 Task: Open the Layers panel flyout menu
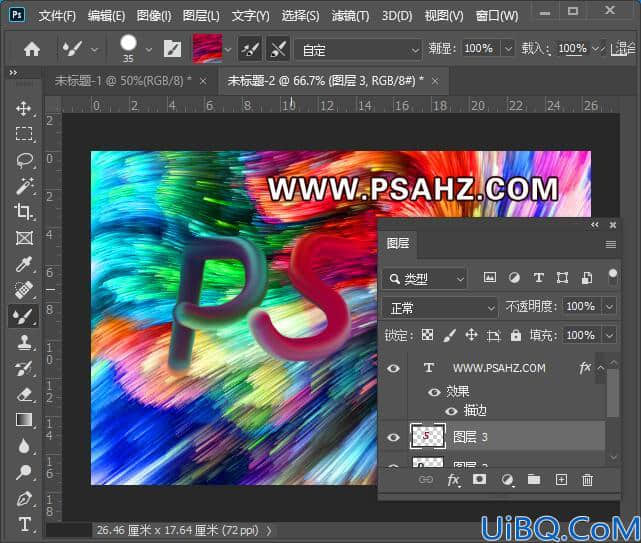tap(610, 245)
